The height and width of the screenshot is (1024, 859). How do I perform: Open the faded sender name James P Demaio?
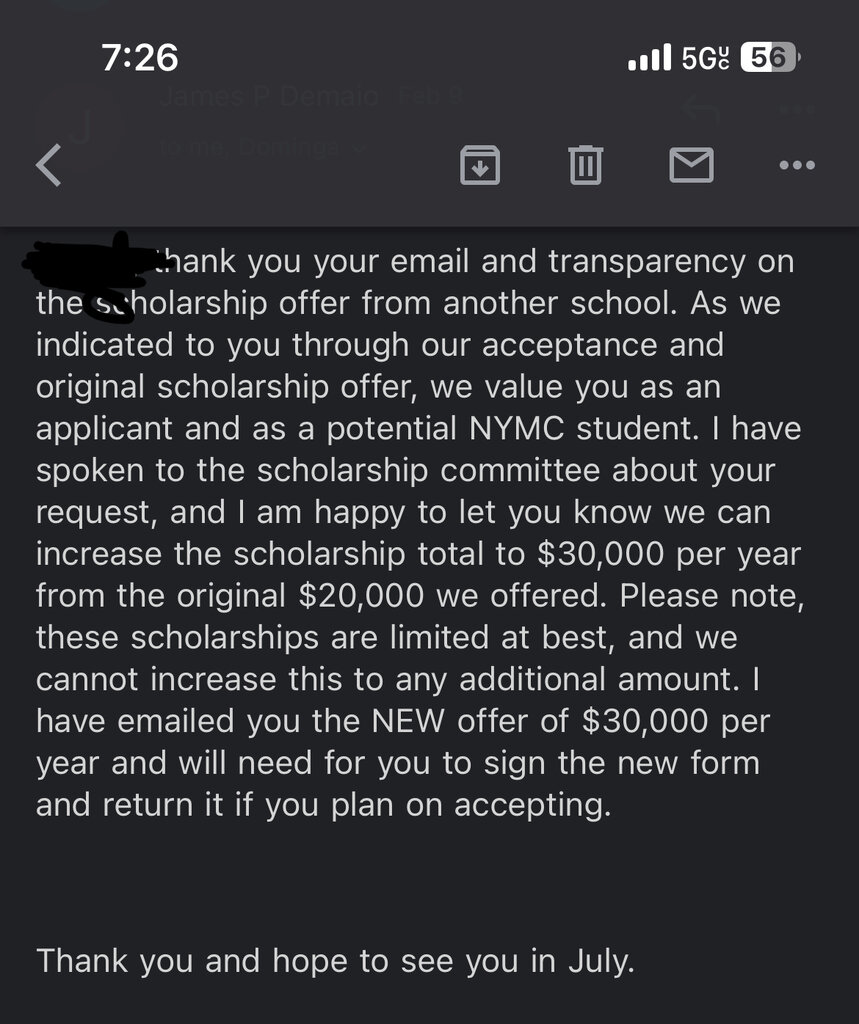[269, 97]
